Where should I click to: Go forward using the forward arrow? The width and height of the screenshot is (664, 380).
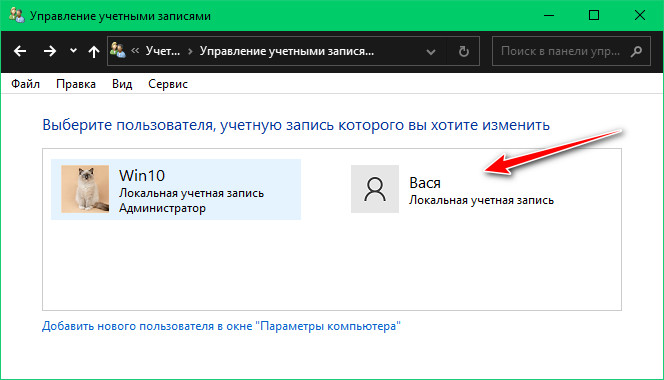click(50, 51)
